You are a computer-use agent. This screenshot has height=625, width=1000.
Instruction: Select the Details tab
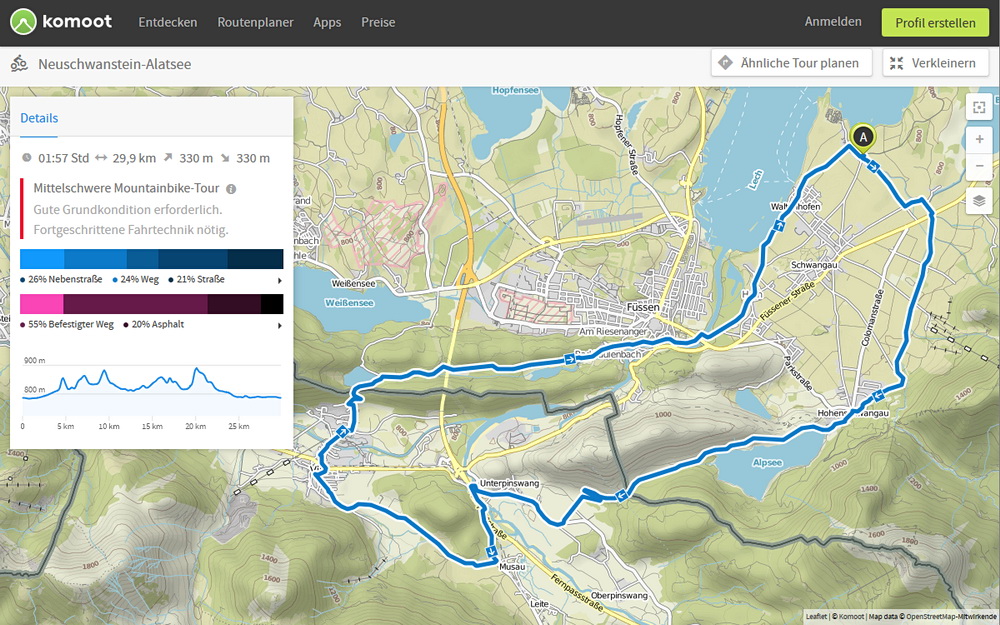[39, 118]
